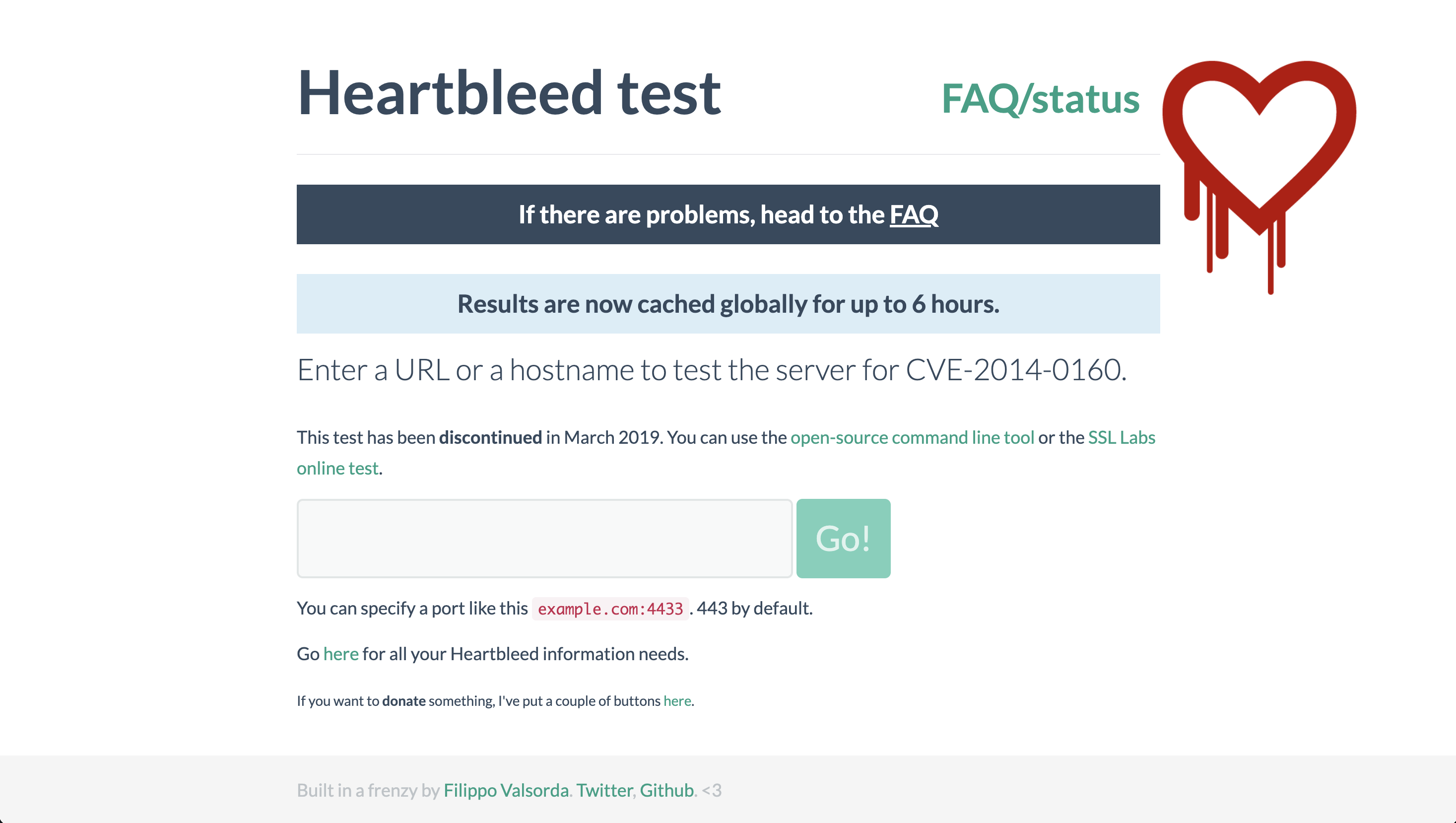Click the CVE-2014-0160 text in the heading
This screenshot has height=823, width=1456.
click(x=1015, y=370)
